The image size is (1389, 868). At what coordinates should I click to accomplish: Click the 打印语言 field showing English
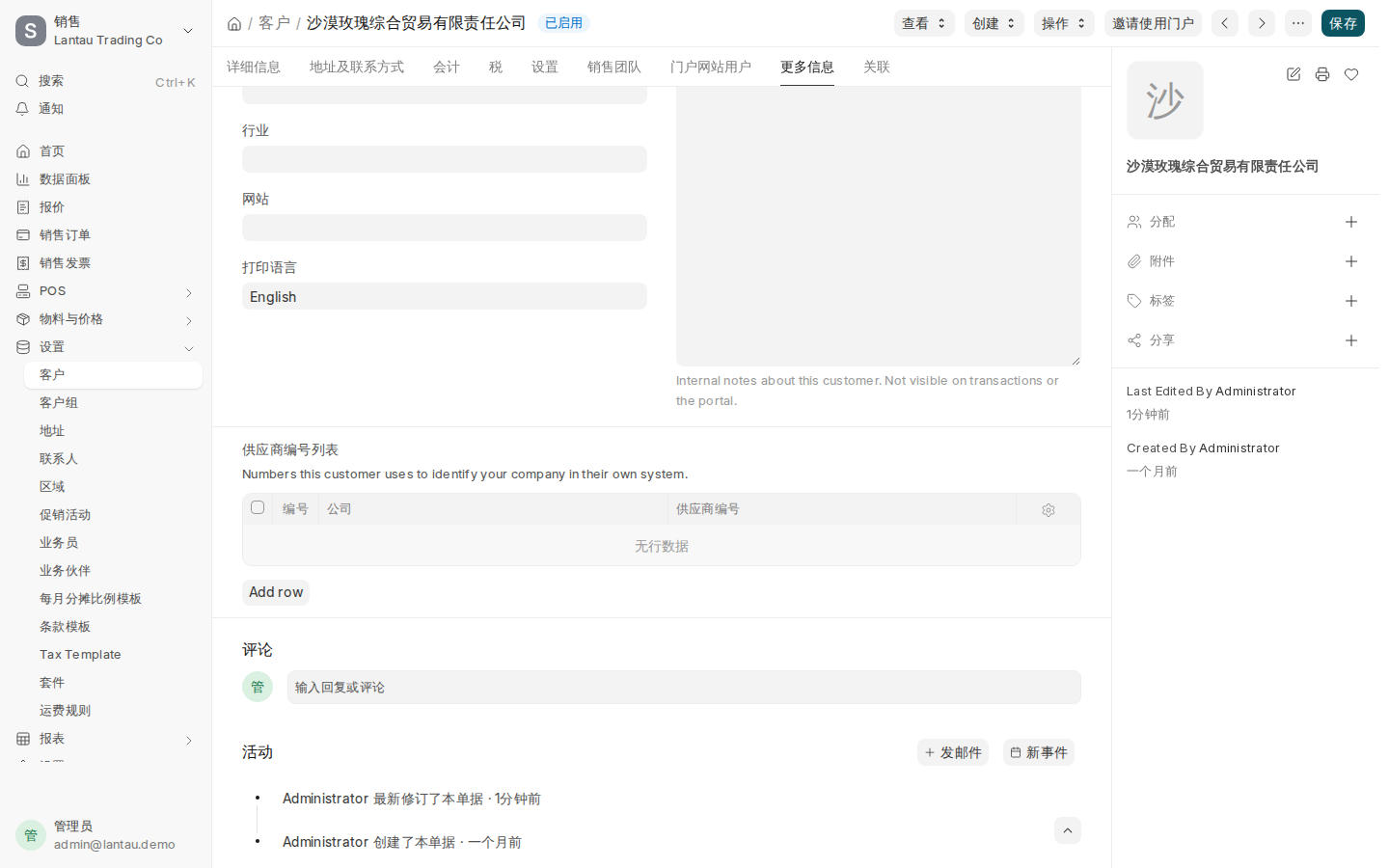pos(445,296)
